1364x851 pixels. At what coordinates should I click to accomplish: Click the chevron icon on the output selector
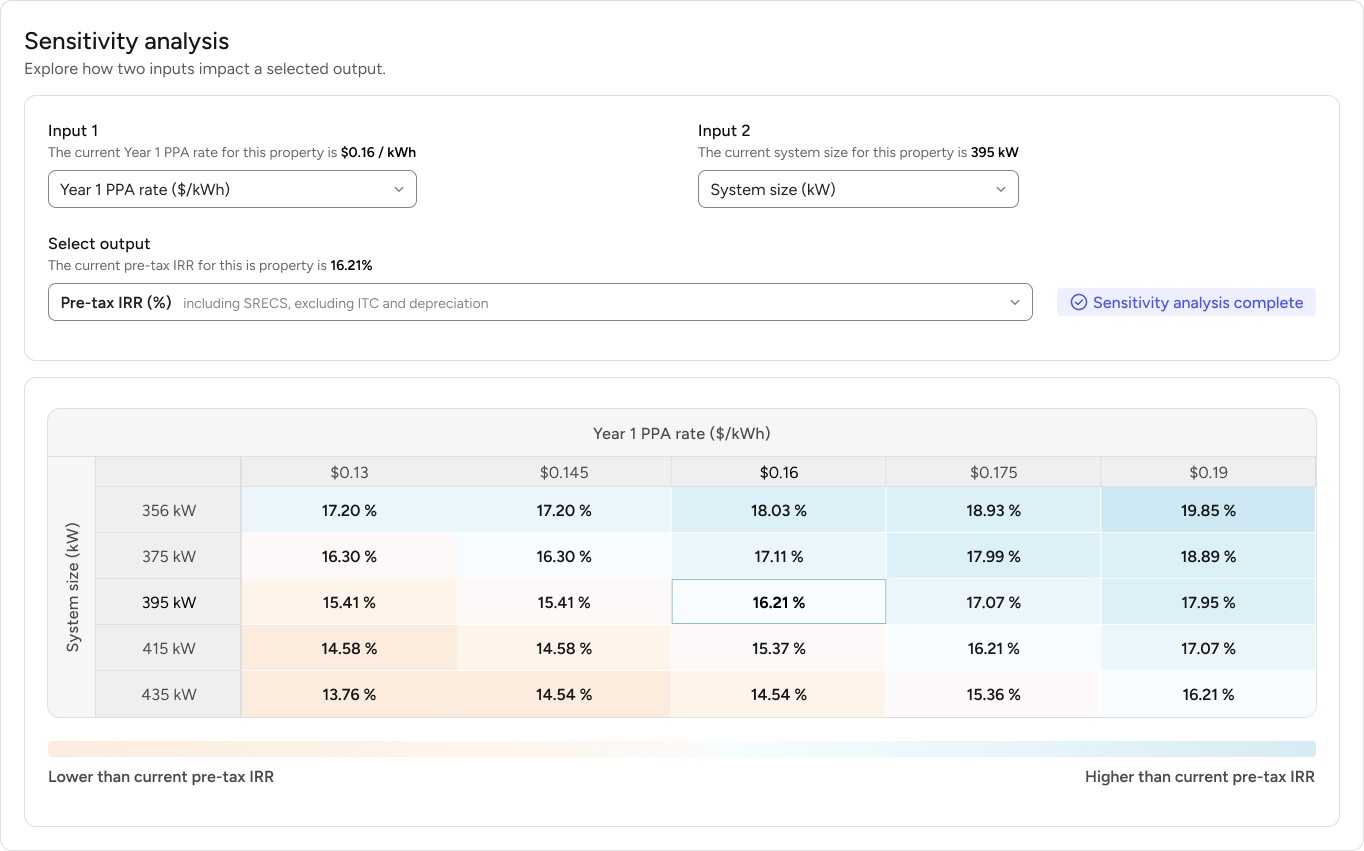(x=1014, y=302)
